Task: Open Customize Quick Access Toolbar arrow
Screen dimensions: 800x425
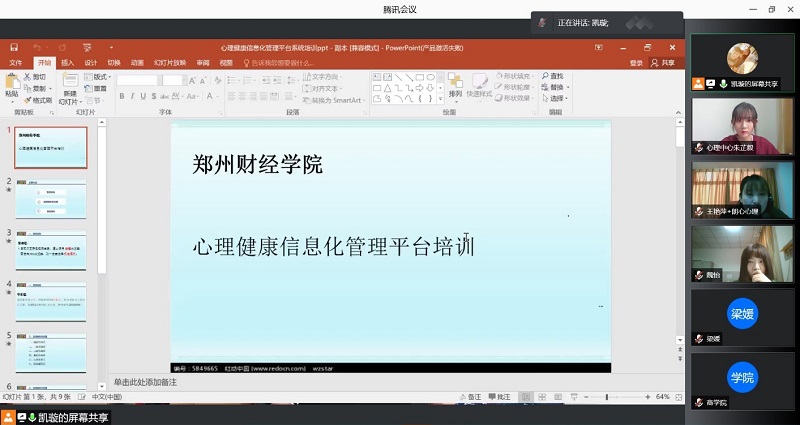Action: tap(111, 47)
